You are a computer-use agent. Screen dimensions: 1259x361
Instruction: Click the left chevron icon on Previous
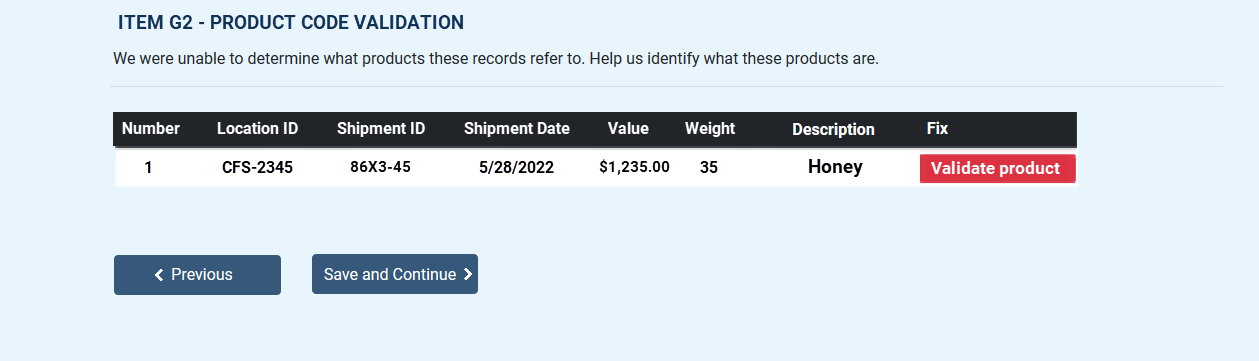[159, 275]
